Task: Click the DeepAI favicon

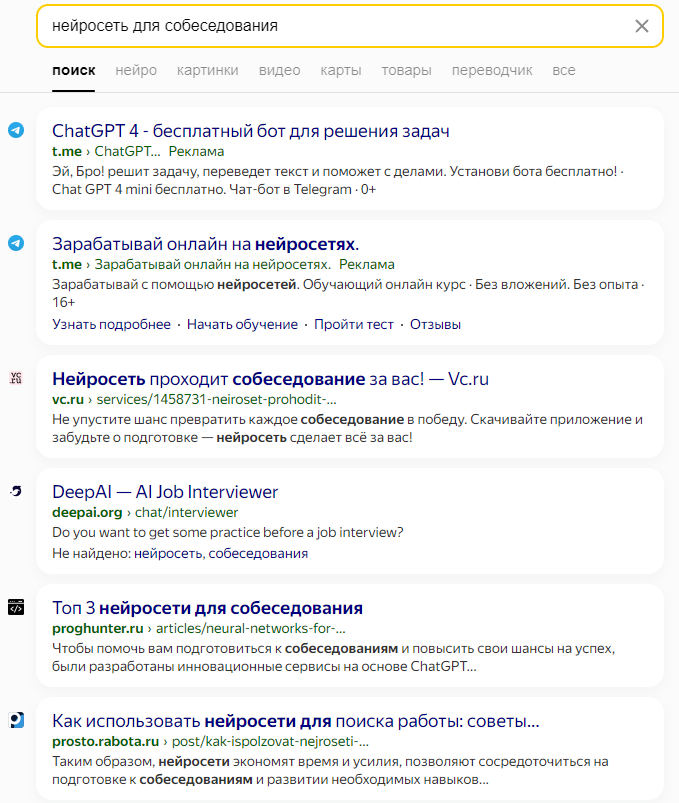Action: (x=16, y=491)
